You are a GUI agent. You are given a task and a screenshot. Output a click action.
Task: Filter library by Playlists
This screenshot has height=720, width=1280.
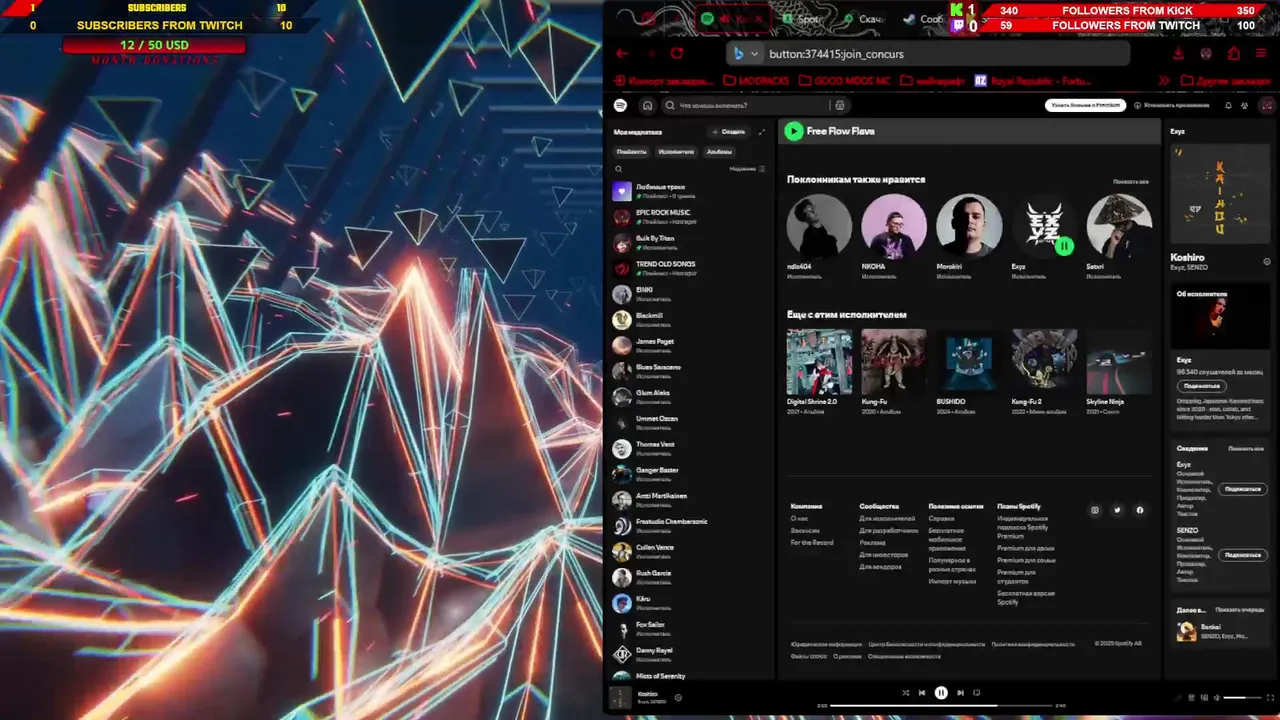coord(631,152)
